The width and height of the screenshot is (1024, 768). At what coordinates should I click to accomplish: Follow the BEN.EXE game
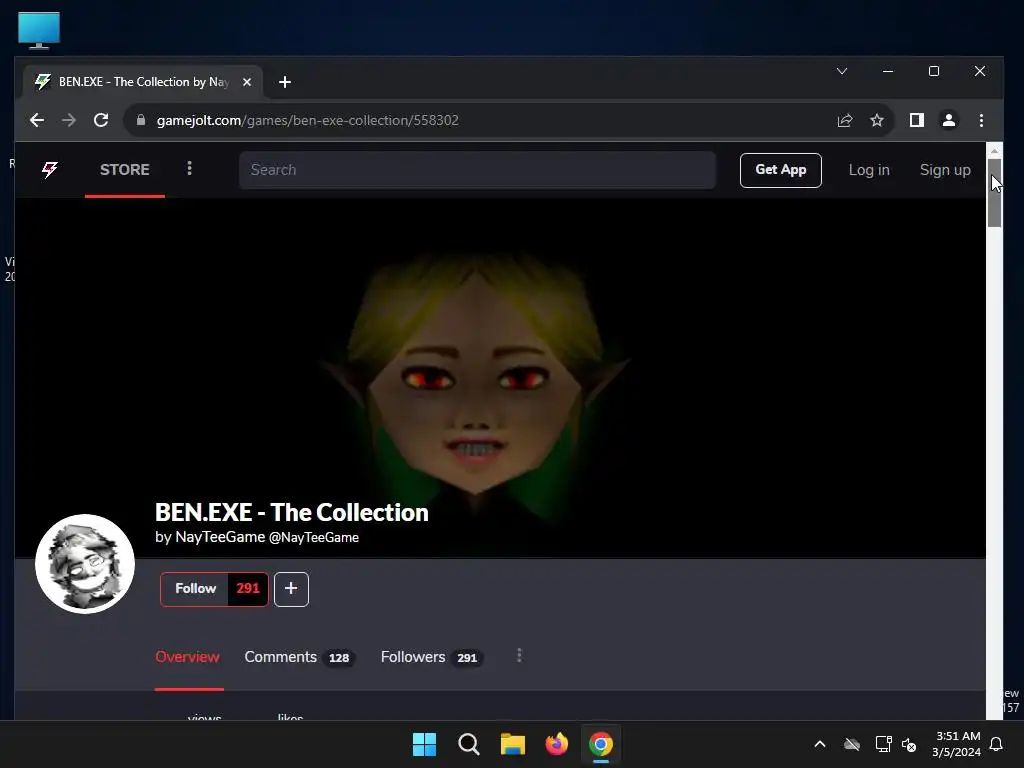(195, 588)
